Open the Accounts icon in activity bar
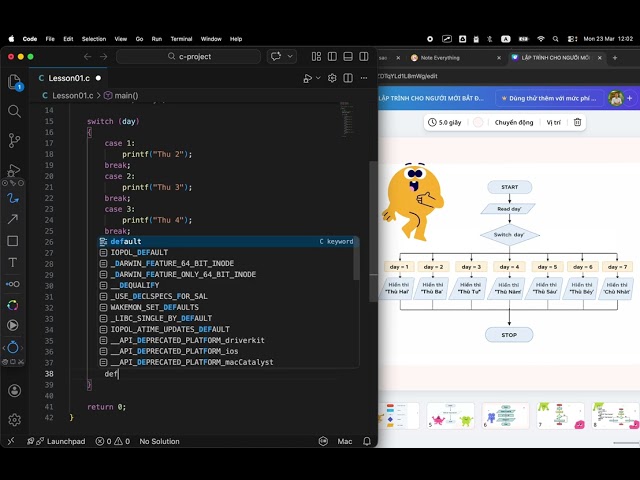This screenshot has width=640, height=480. (x=14, y=391)
